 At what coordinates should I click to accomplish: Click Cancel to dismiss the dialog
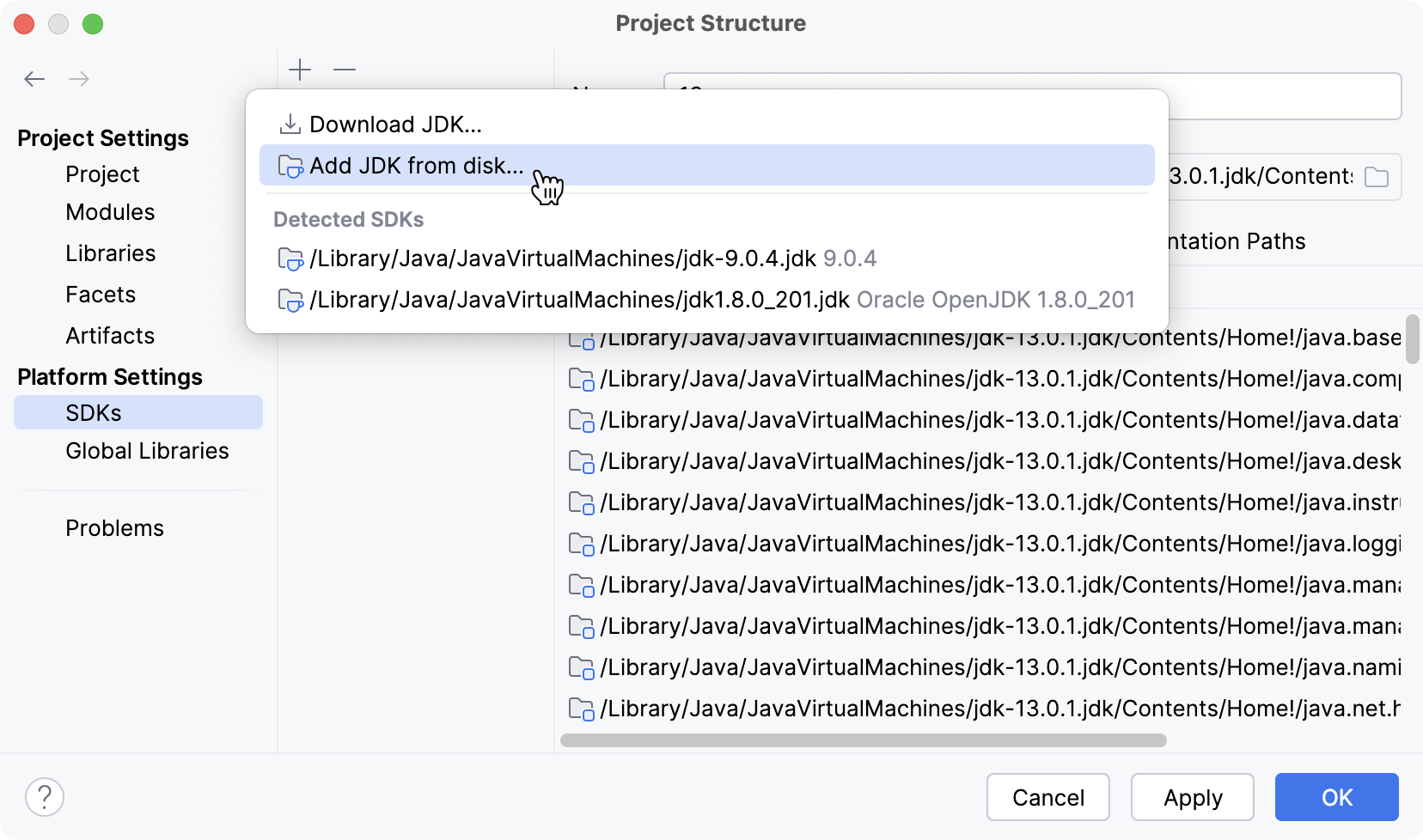[1047, 797]
